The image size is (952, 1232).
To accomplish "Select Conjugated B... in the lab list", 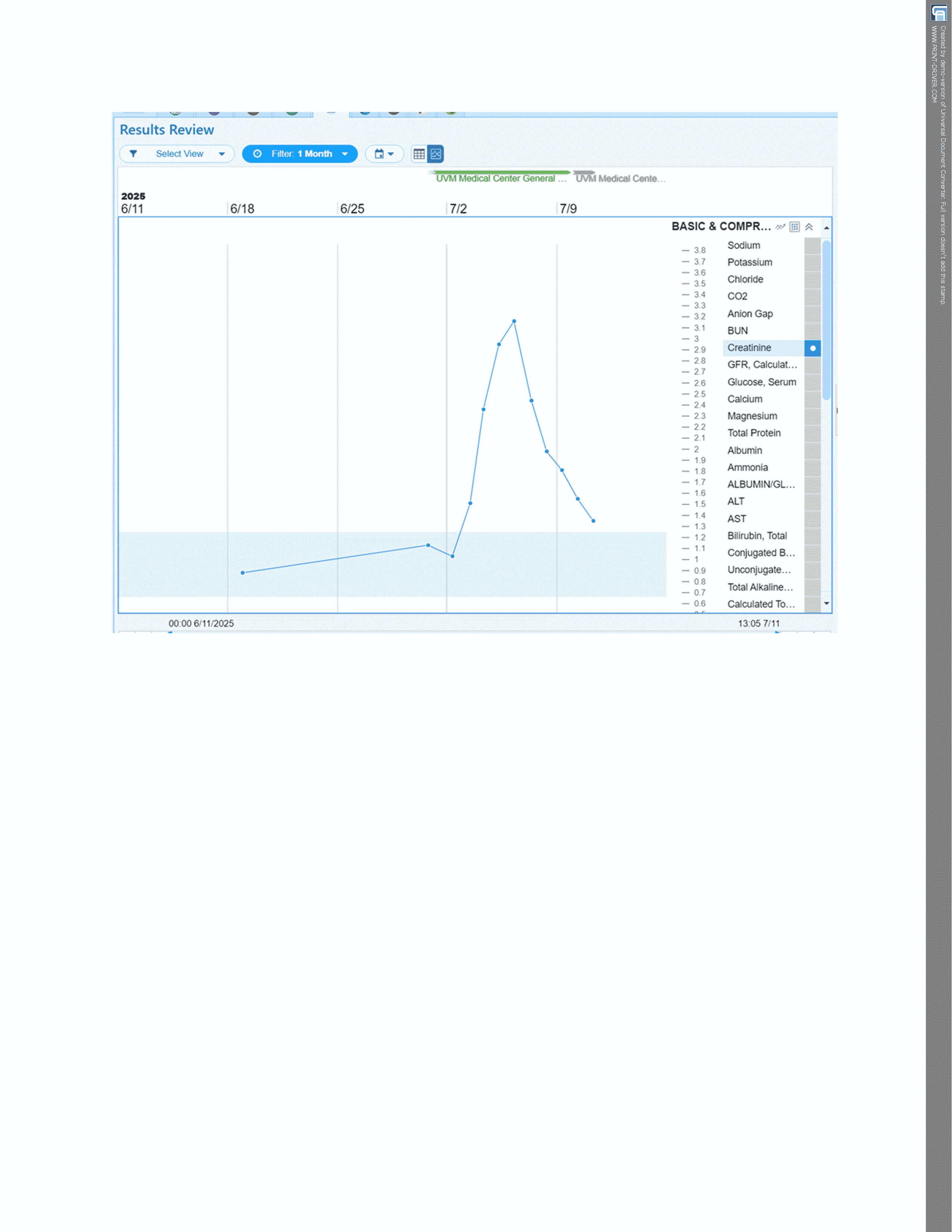I will [761, 553].
